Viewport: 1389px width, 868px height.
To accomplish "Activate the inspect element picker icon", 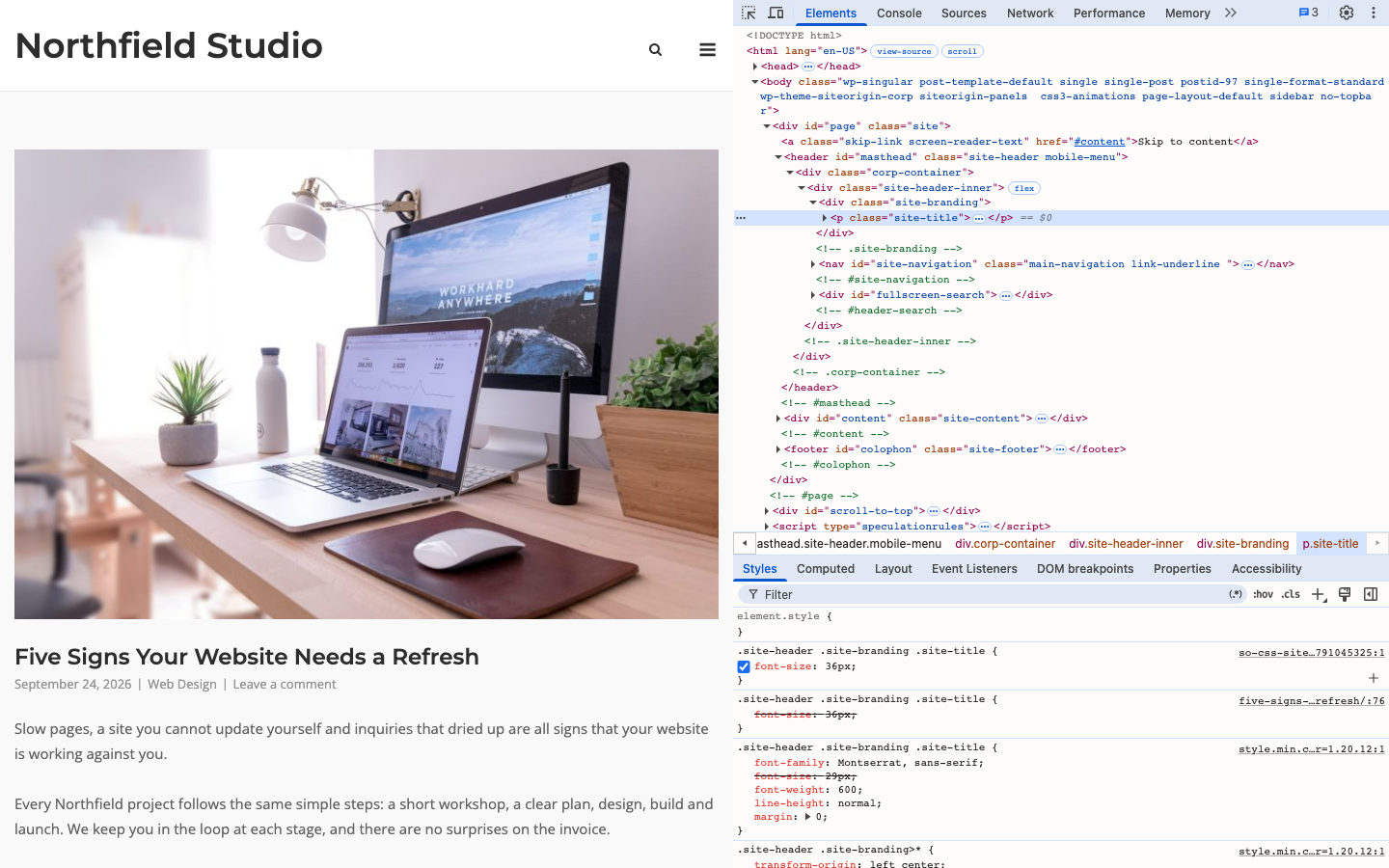I will (x=749, y=13).
